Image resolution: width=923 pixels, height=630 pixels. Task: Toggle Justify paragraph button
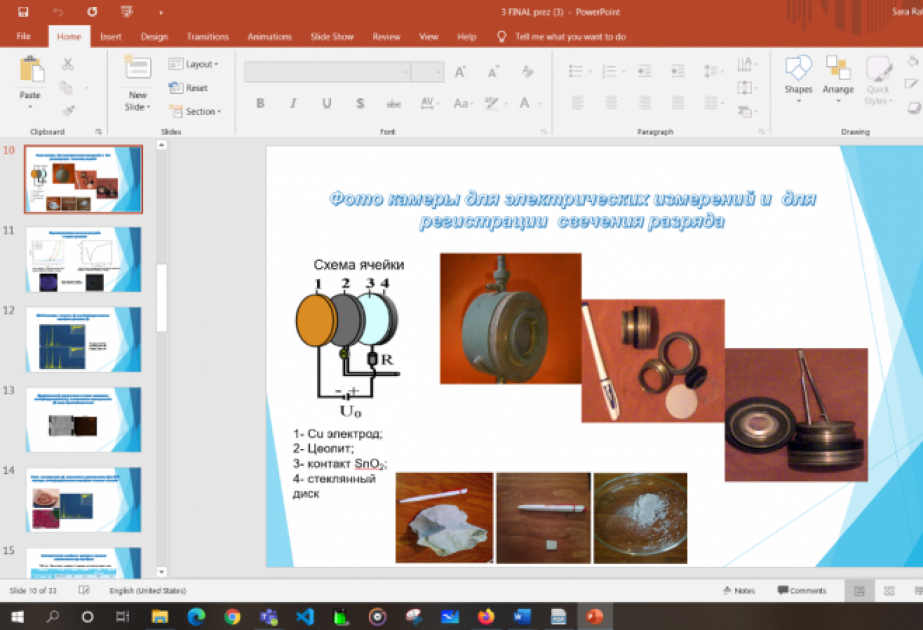[x=678, y=104]
